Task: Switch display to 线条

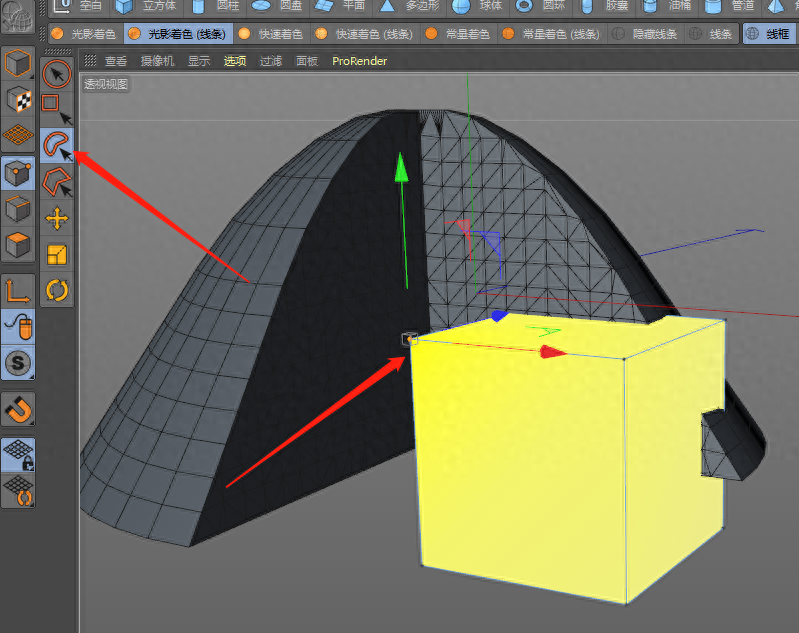Action: coord(711,34)
